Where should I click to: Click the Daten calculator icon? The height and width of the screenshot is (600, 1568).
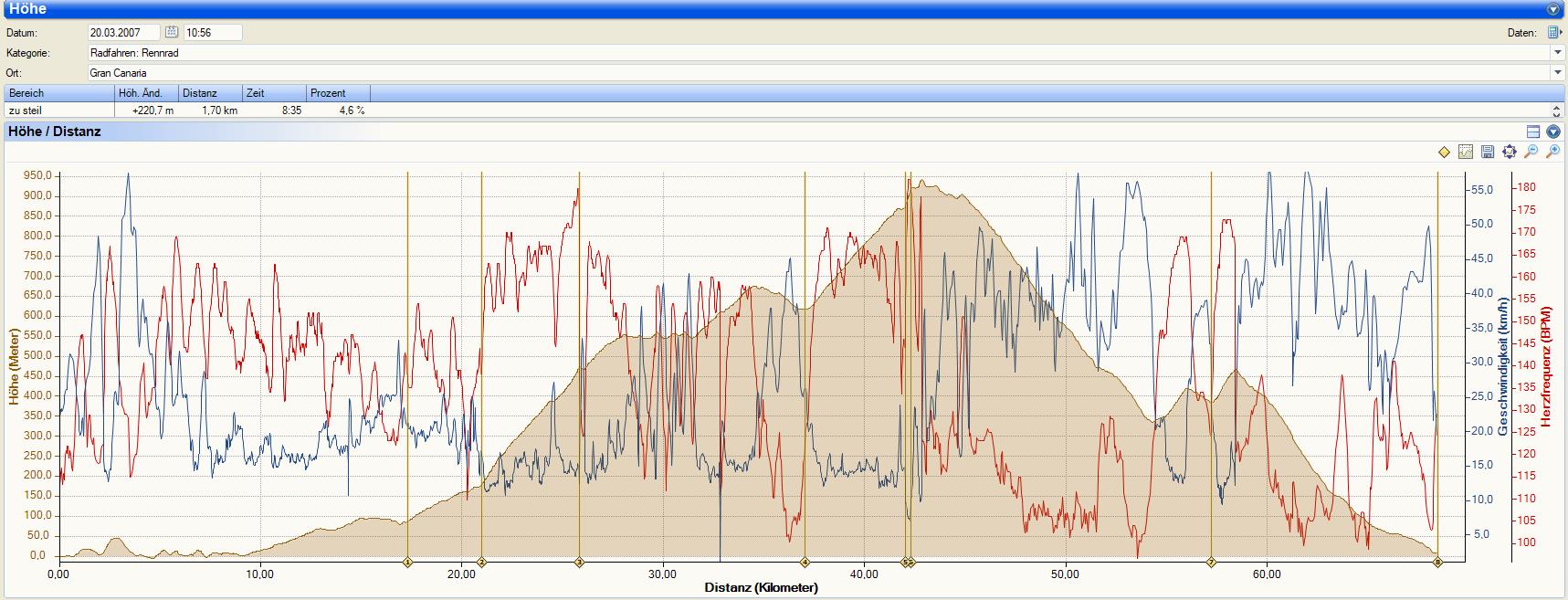[1553, 32]
